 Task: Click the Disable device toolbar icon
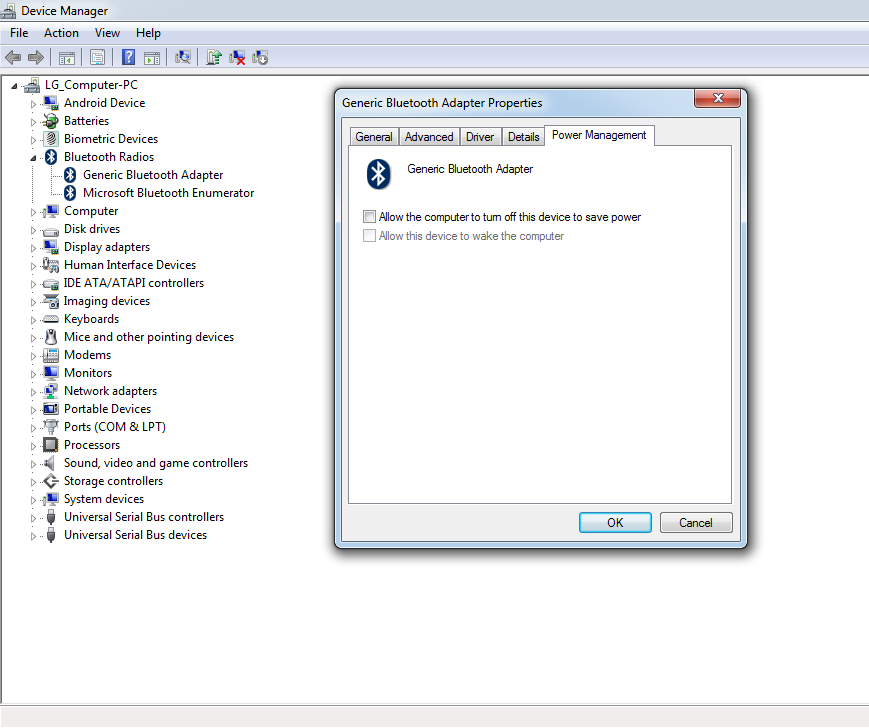point(260,57)
